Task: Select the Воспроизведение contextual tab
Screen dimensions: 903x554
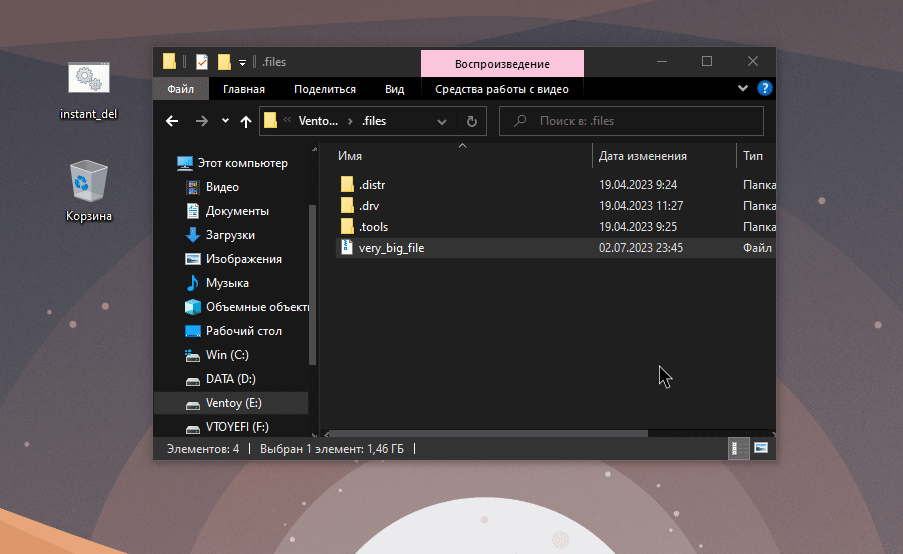Action: coord(502,64)
